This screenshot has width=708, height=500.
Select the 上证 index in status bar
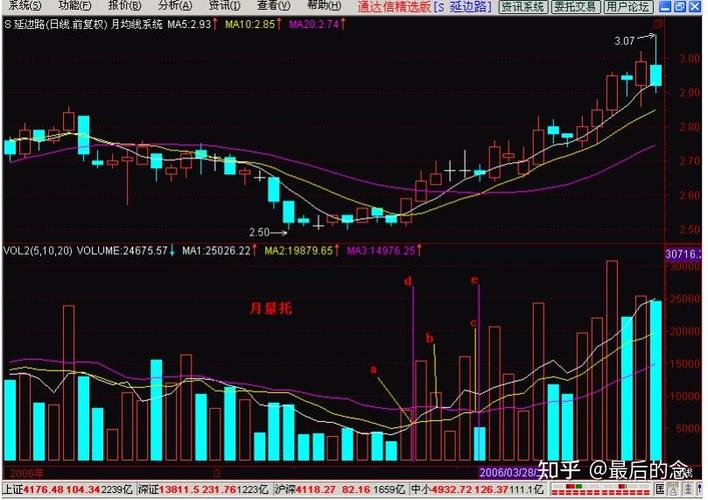tap(12, 488)
